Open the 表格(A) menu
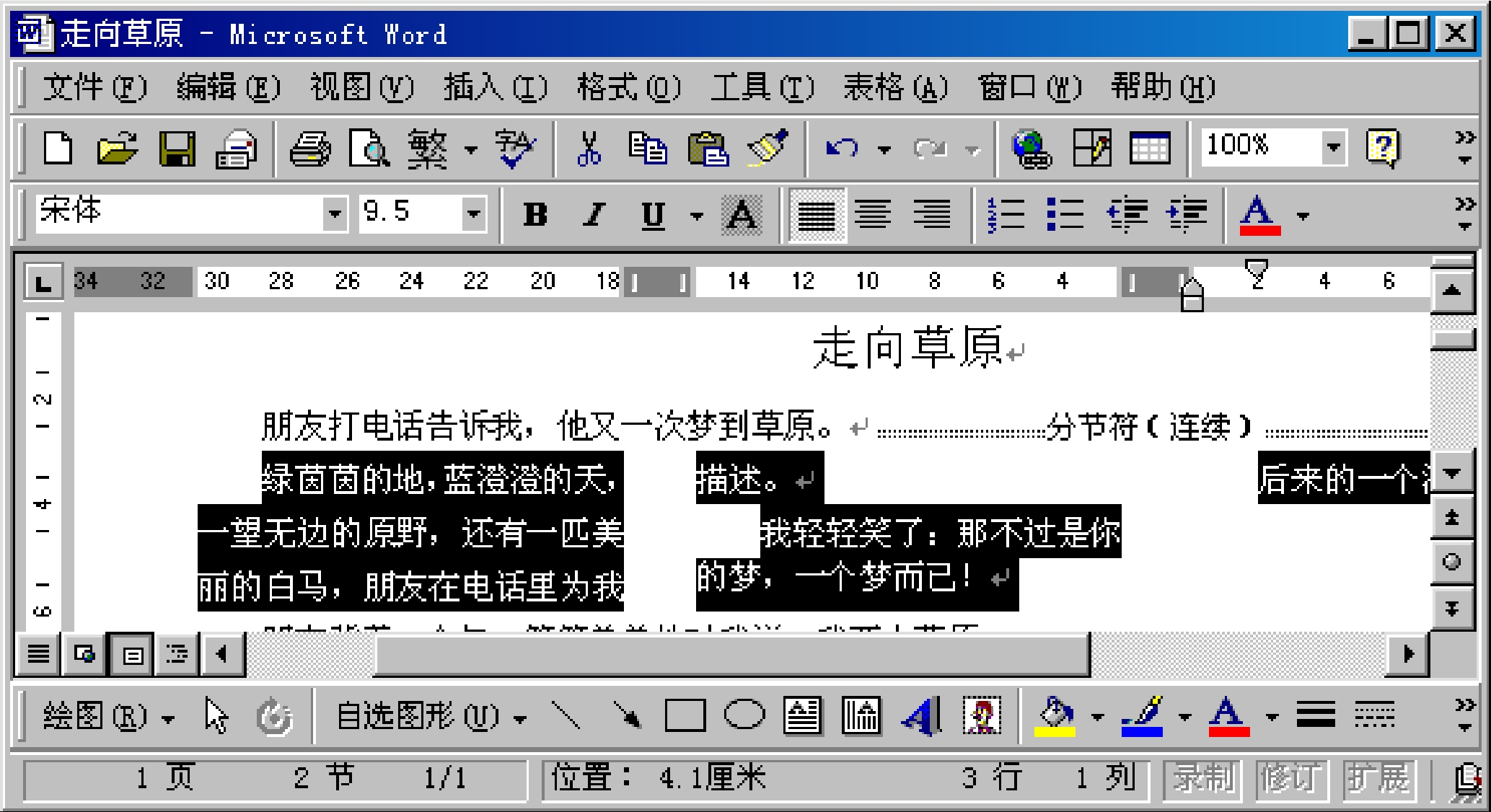The width and height of the screenshot is (1491, 812). point(895,88)
